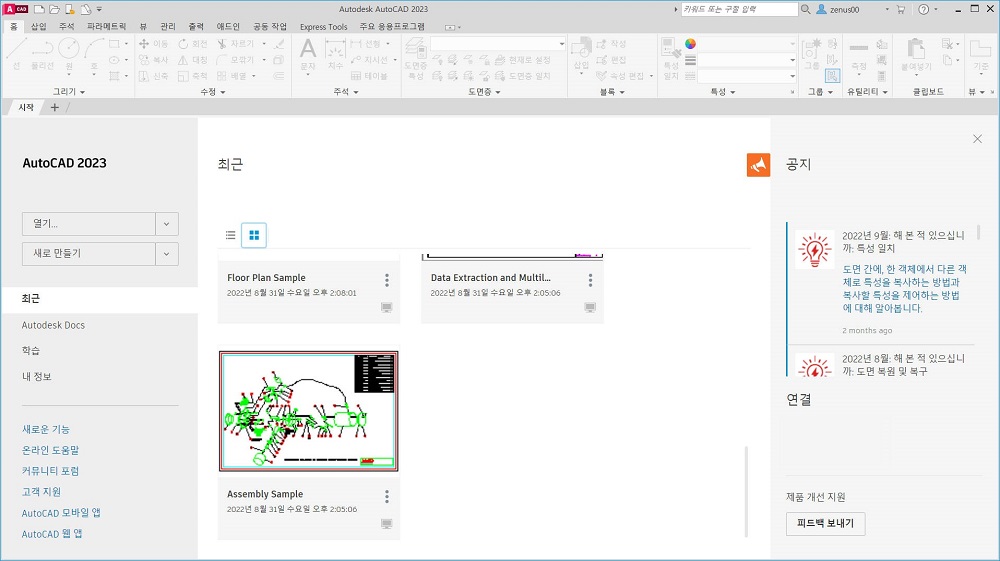Screen dimensions: 1000x561
Task: Click the object color wheel swatch
Action: (x=690, y=44)
